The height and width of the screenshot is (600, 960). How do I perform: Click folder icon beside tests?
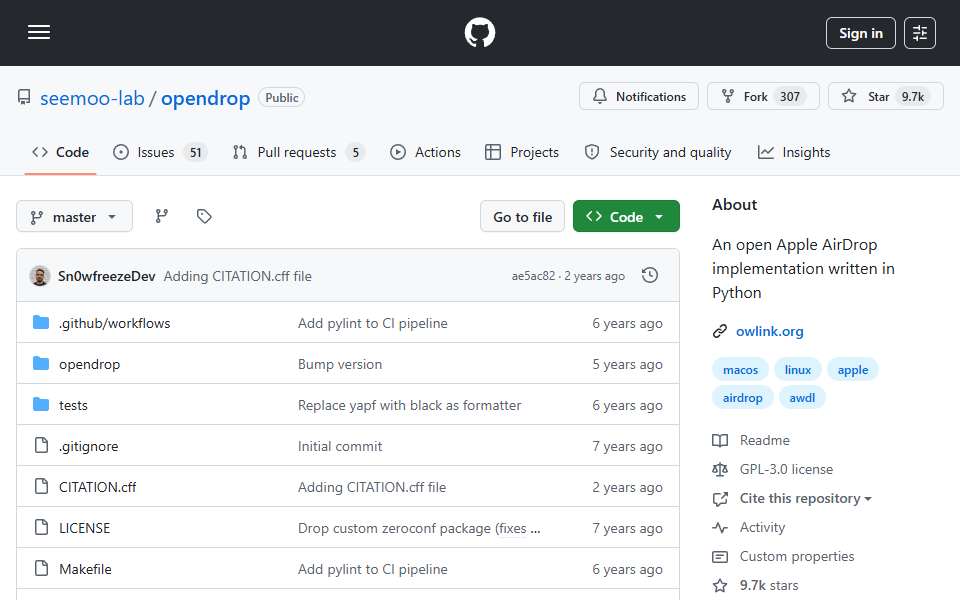41,405
